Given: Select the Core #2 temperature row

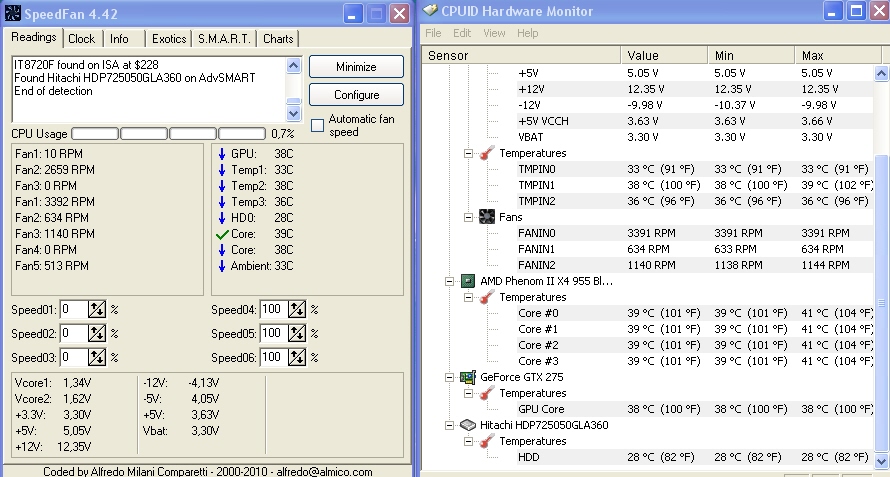Looking at the screenshot, I should coord(695,345).
